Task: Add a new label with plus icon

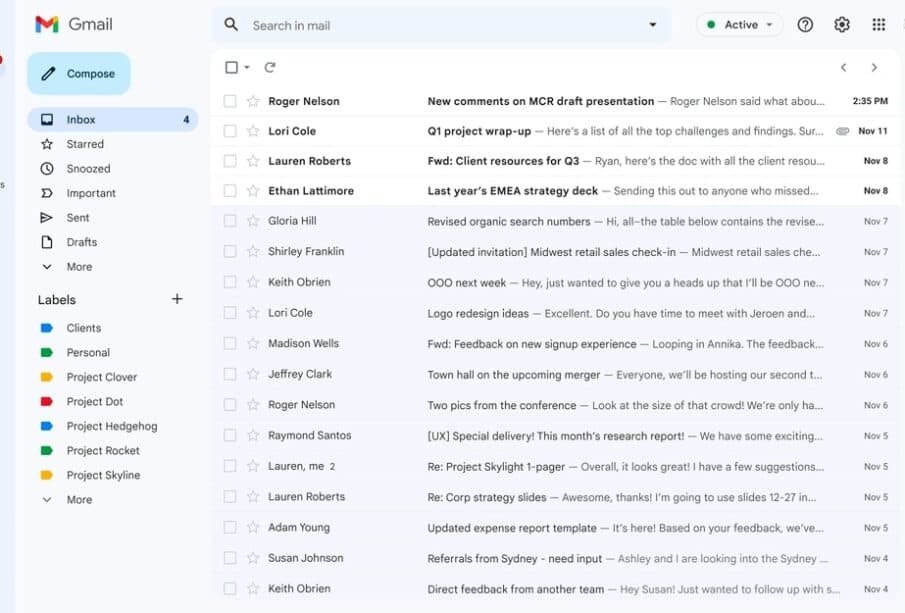Action: (x=177, y=298)
